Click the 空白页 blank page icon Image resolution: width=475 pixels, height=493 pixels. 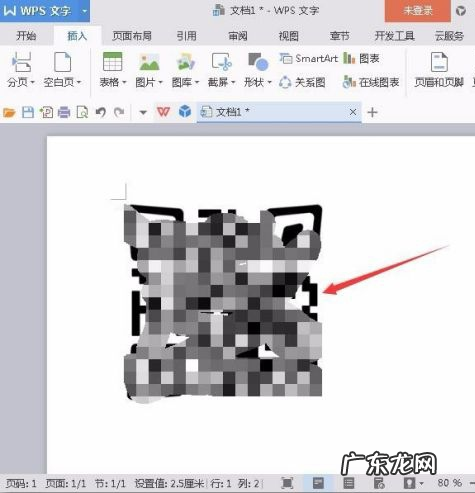tap(62, 62)
